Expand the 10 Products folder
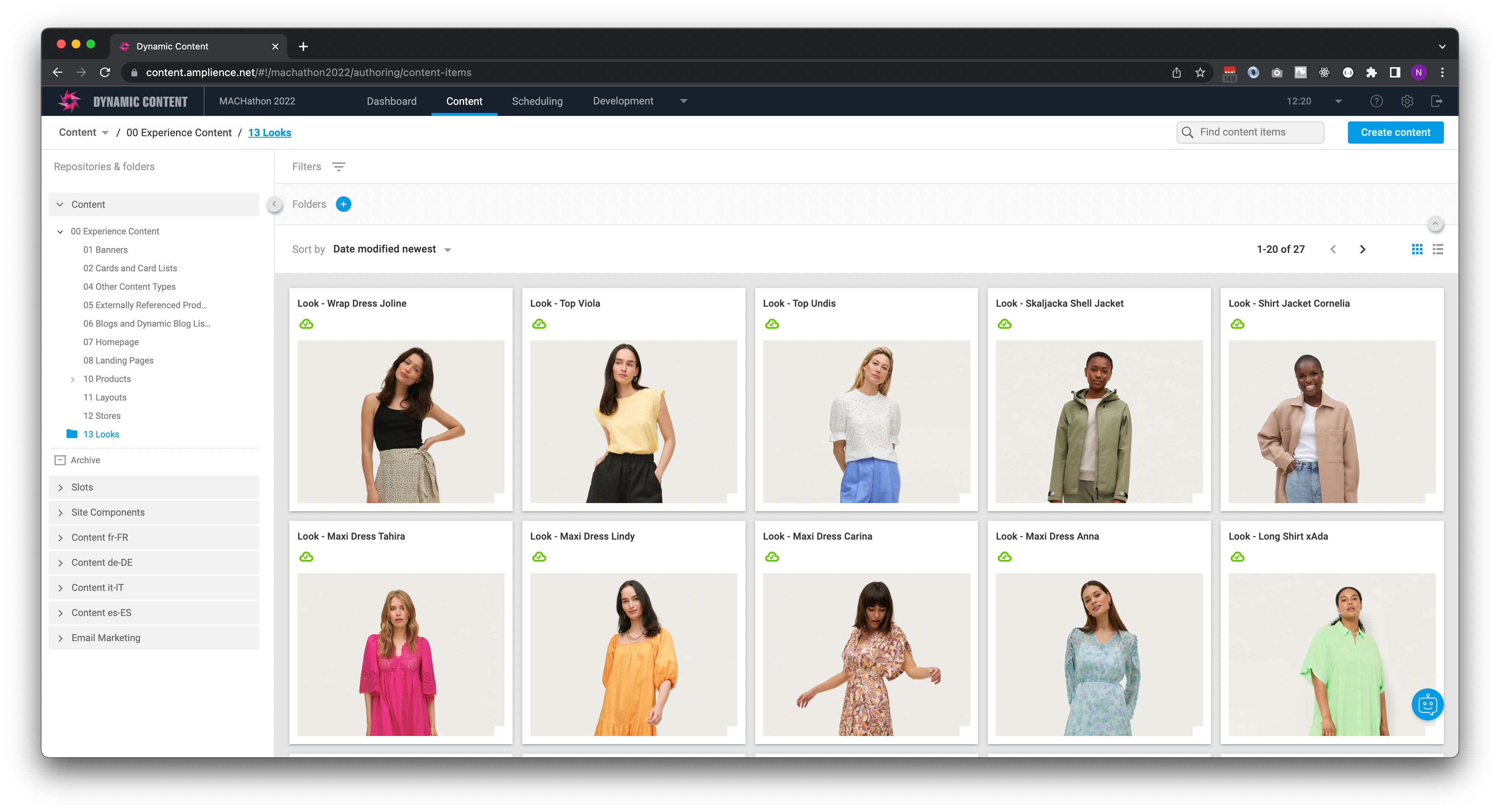 [x=72, y=379]
